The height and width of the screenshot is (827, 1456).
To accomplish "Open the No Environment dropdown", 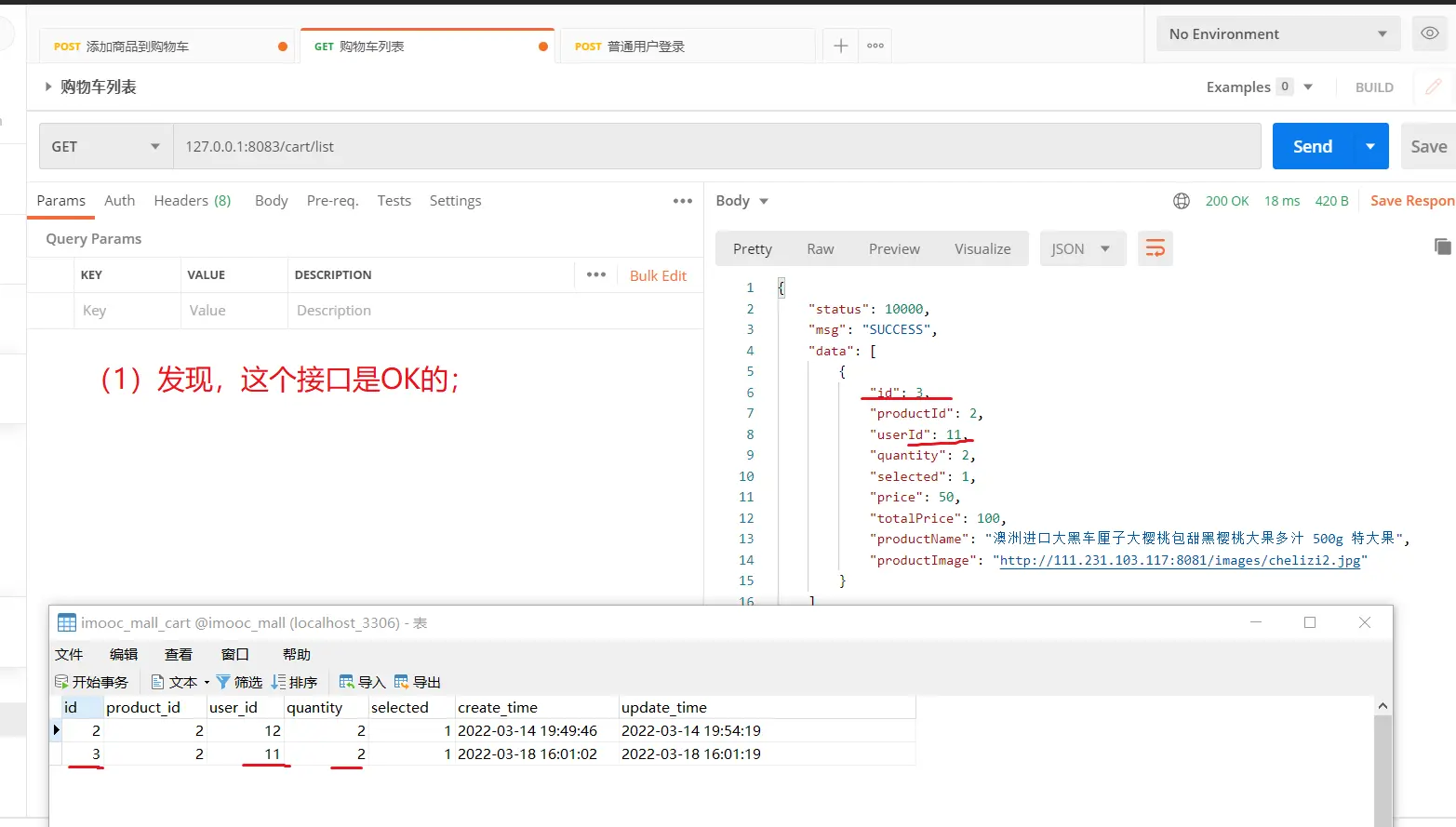I will [1277, 34].
